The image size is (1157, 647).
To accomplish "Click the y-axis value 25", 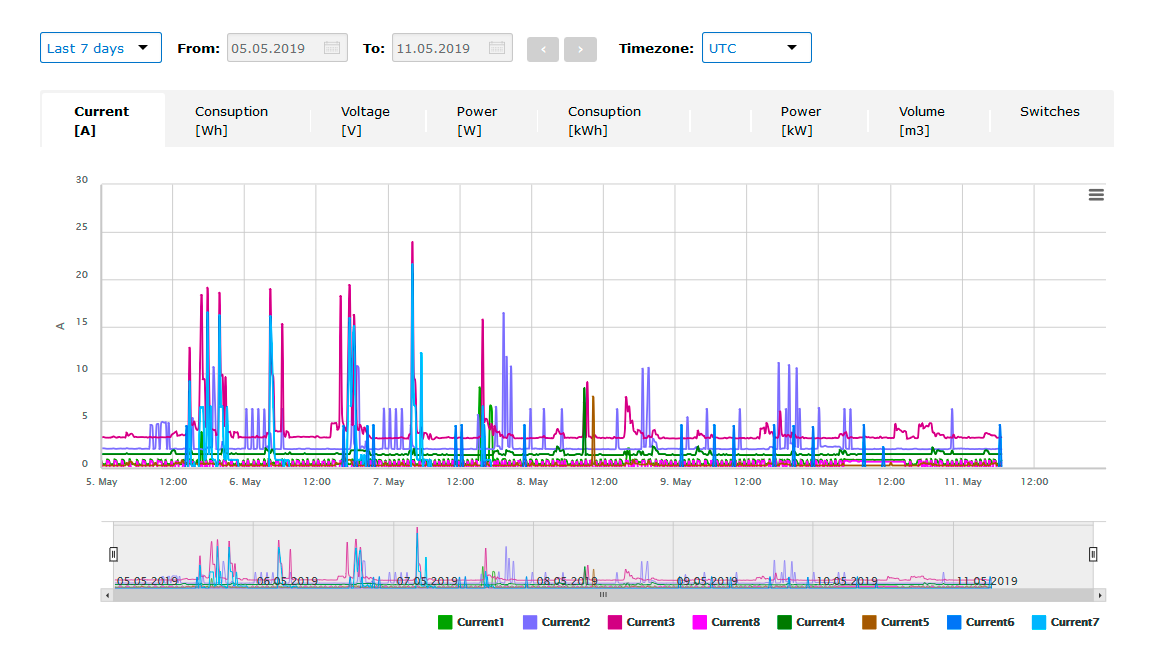I will click(82, 227).
